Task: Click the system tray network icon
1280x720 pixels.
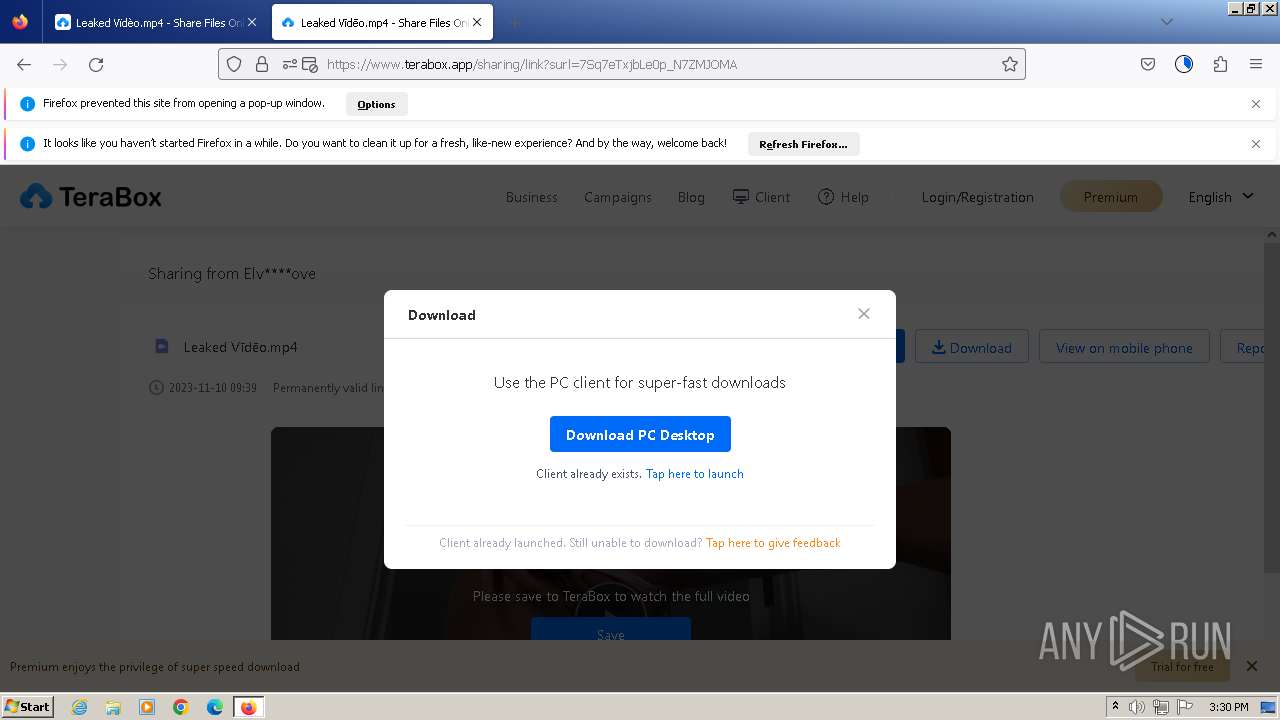Action: (1161, 707)
